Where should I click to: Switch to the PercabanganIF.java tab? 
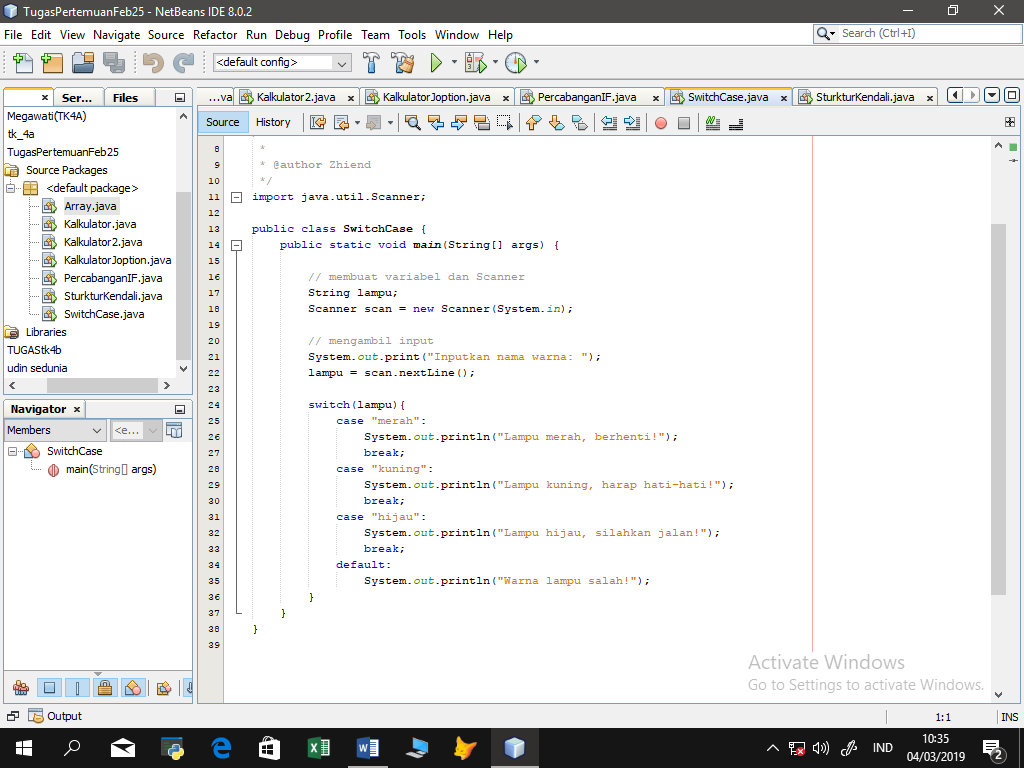point(586,97)
